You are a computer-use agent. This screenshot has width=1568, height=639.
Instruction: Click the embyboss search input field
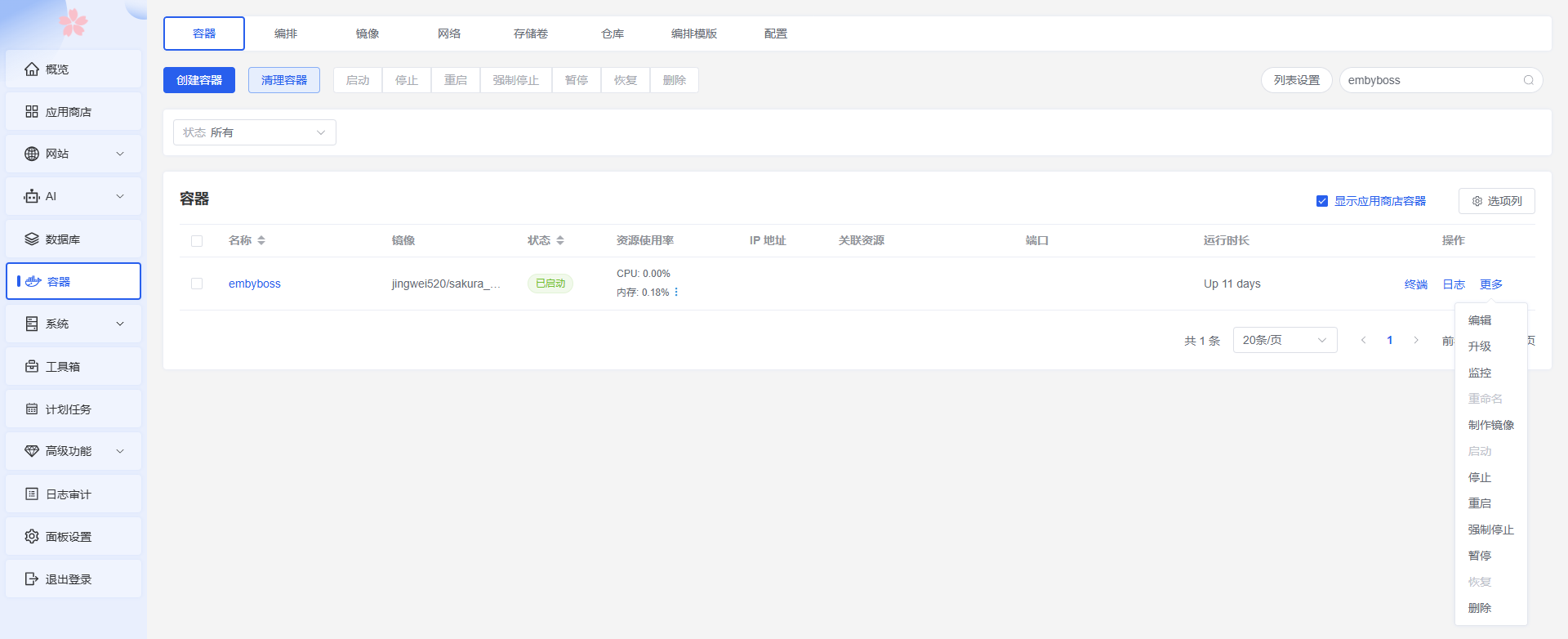click(x=1429, y=80)
